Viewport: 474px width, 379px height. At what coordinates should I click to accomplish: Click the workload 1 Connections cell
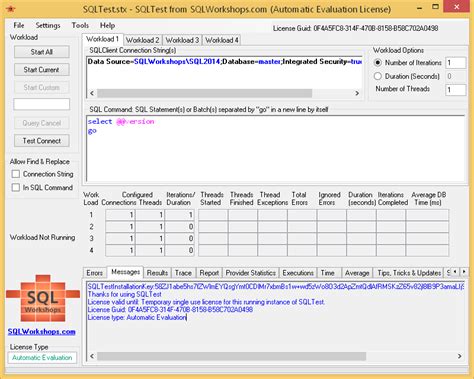pyautogui.click(x=120, y=215)
